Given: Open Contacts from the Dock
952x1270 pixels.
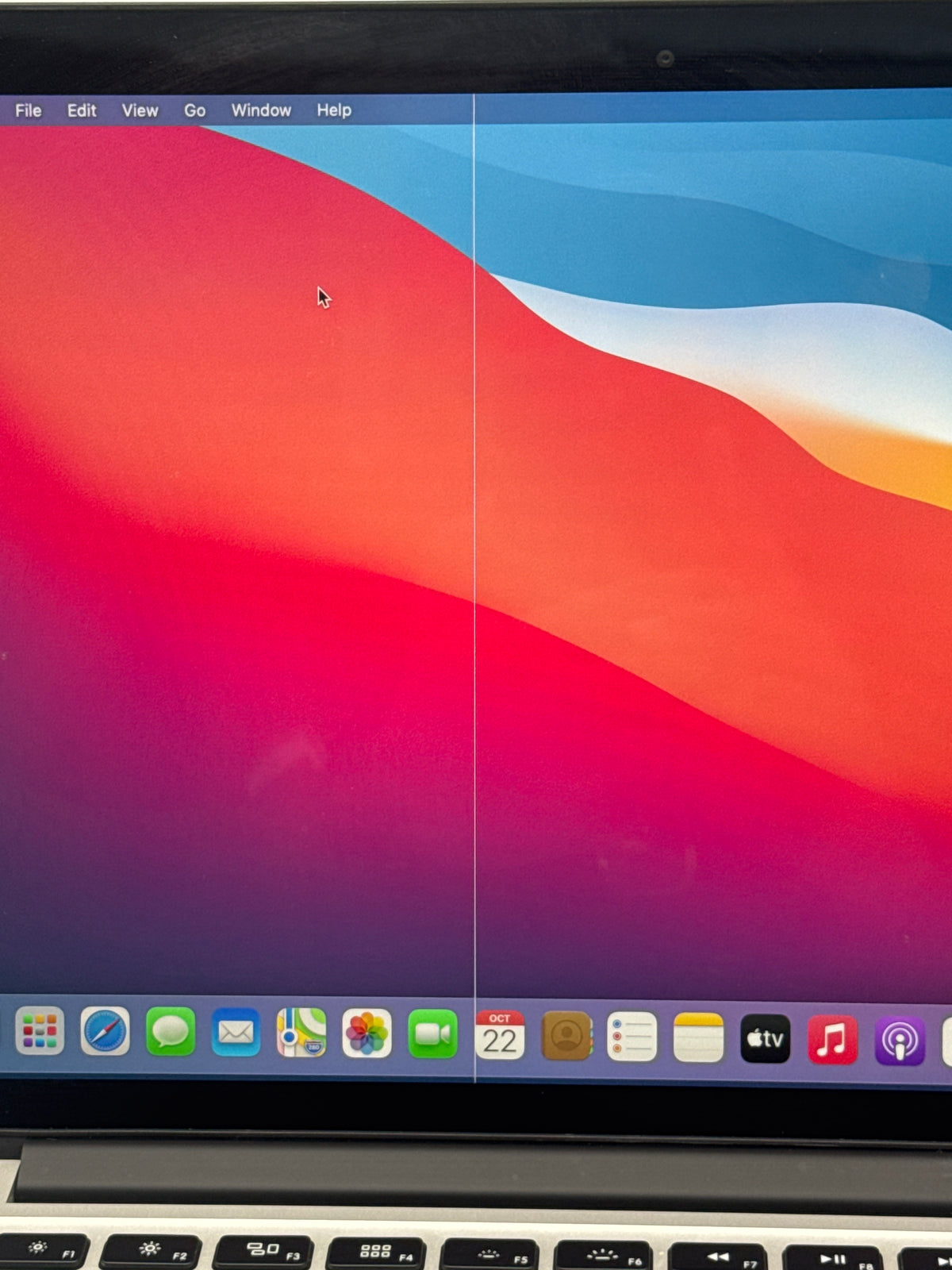Looking at the screenshot, I should [x=566, y=1036].
